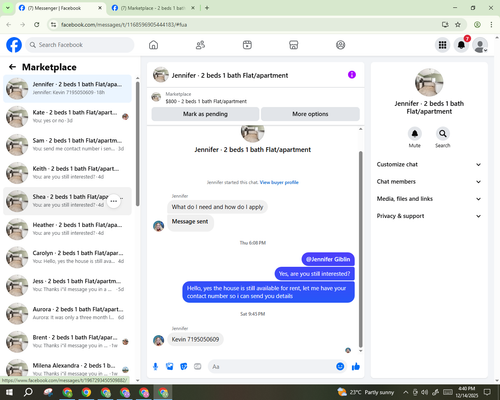Click the address bar URL
The height and width of the screenshot is (400, 500).
pyautogui.click(x=124, y=25)
